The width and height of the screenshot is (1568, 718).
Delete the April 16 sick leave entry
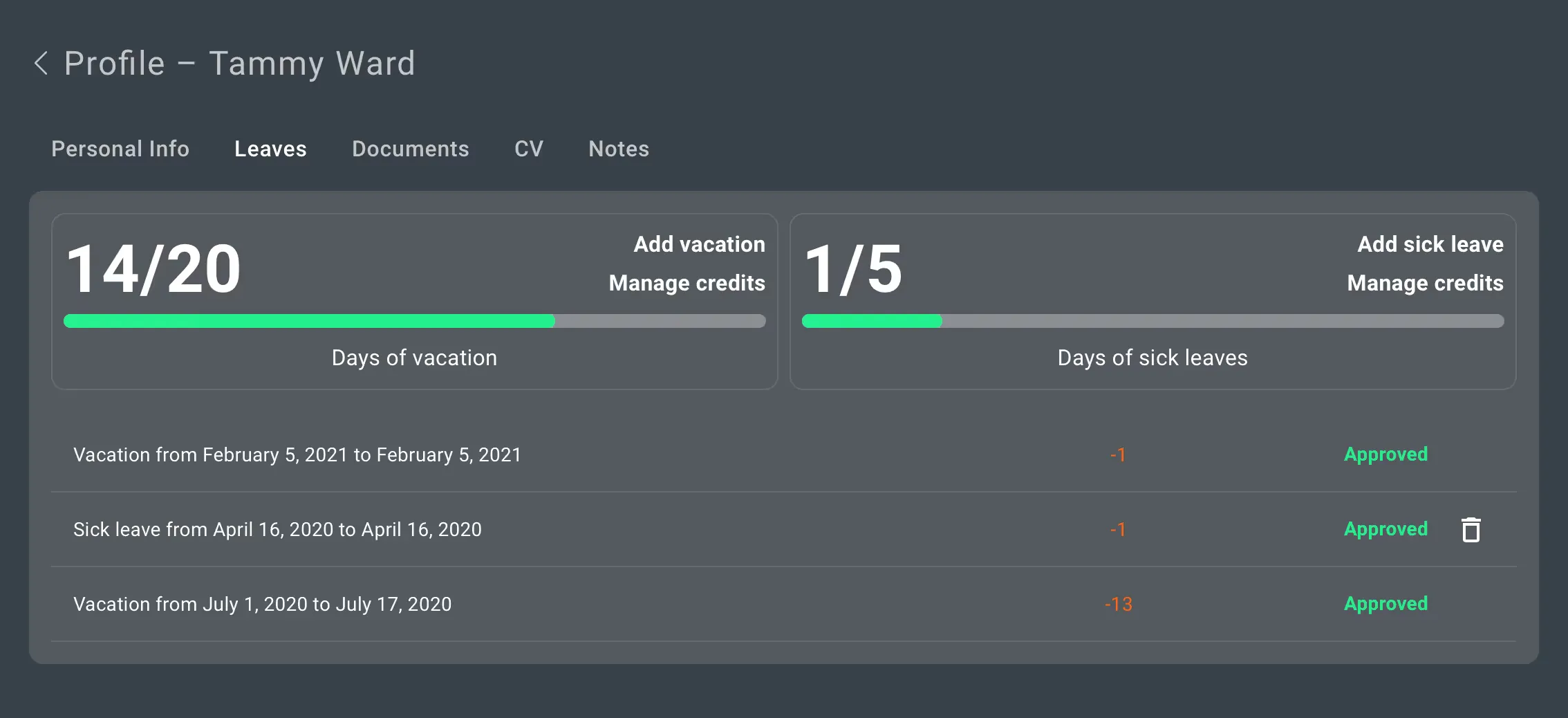[1471, 530]
